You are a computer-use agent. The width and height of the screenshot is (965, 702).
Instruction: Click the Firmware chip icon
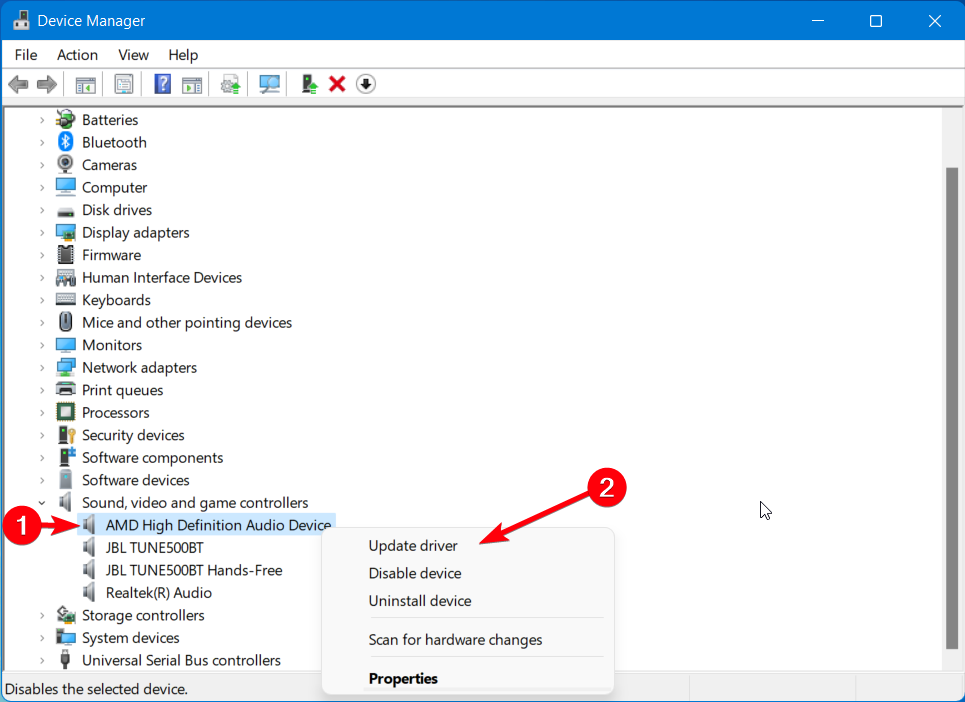tap(65, 255)
